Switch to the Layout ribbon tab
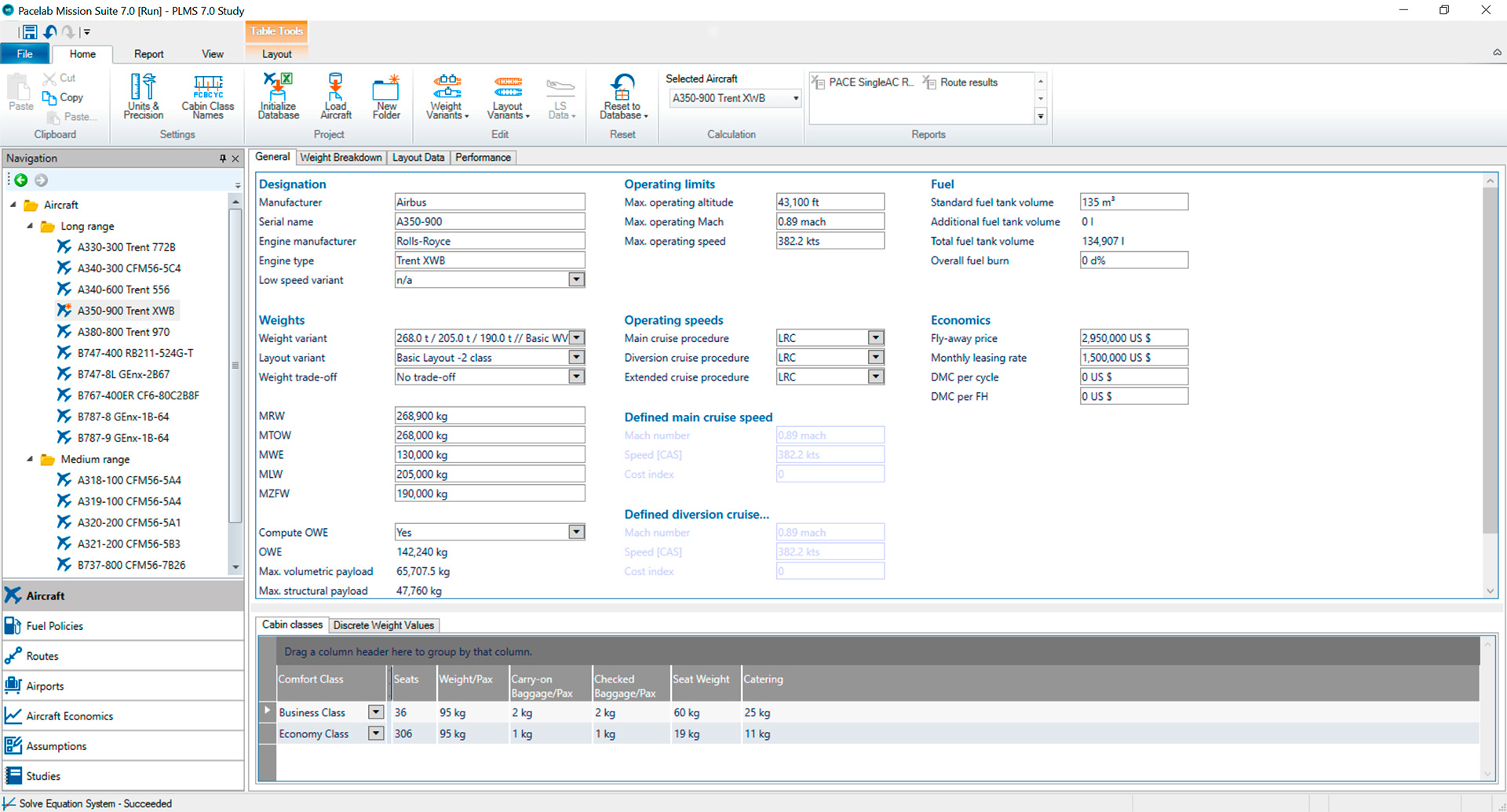Image resolution: width=1507 pixels, height=812 pixels. (x=276, y=54)
